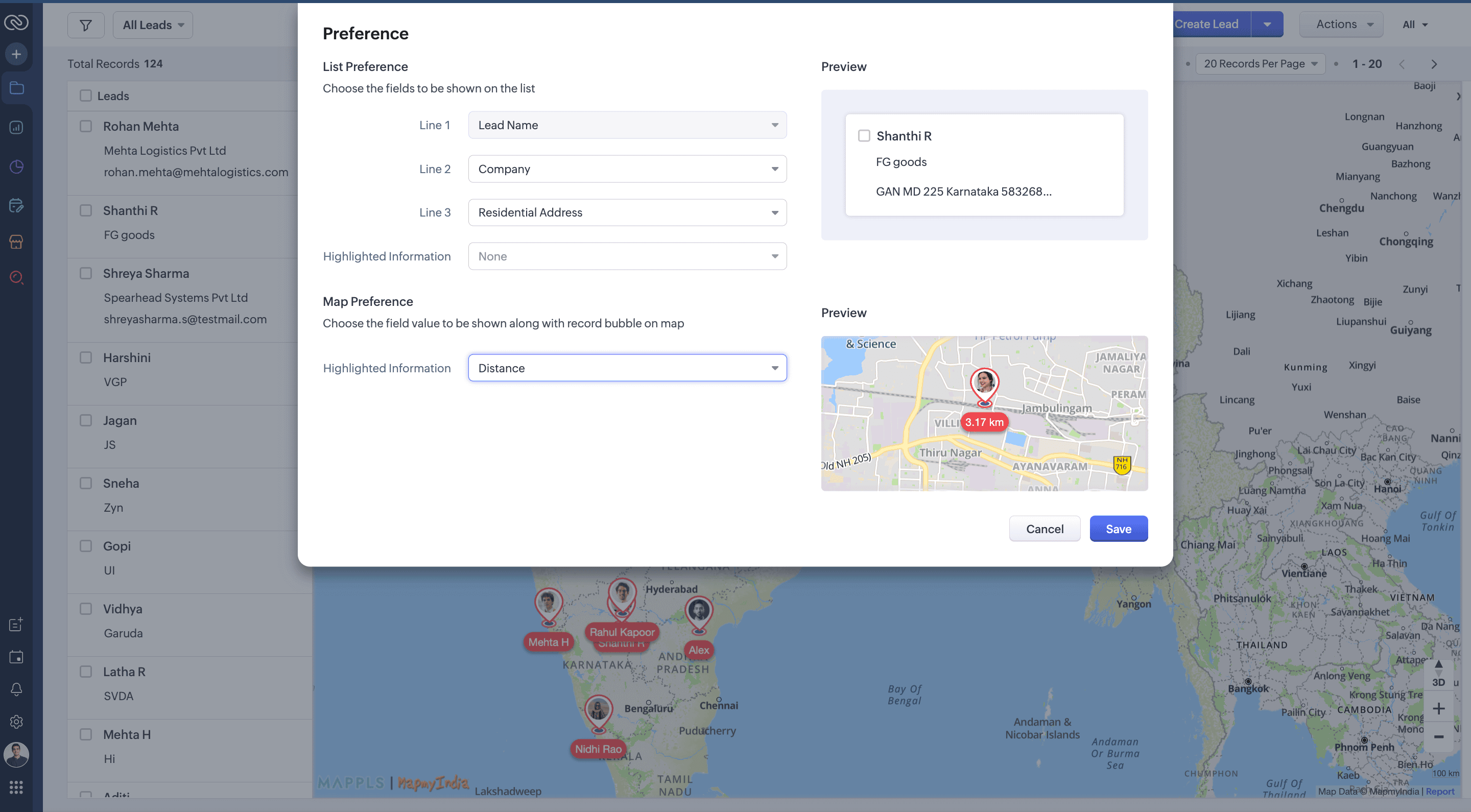Click the Cancel button
Viewport: 1471px width, 812px height.
[1045, 529]
